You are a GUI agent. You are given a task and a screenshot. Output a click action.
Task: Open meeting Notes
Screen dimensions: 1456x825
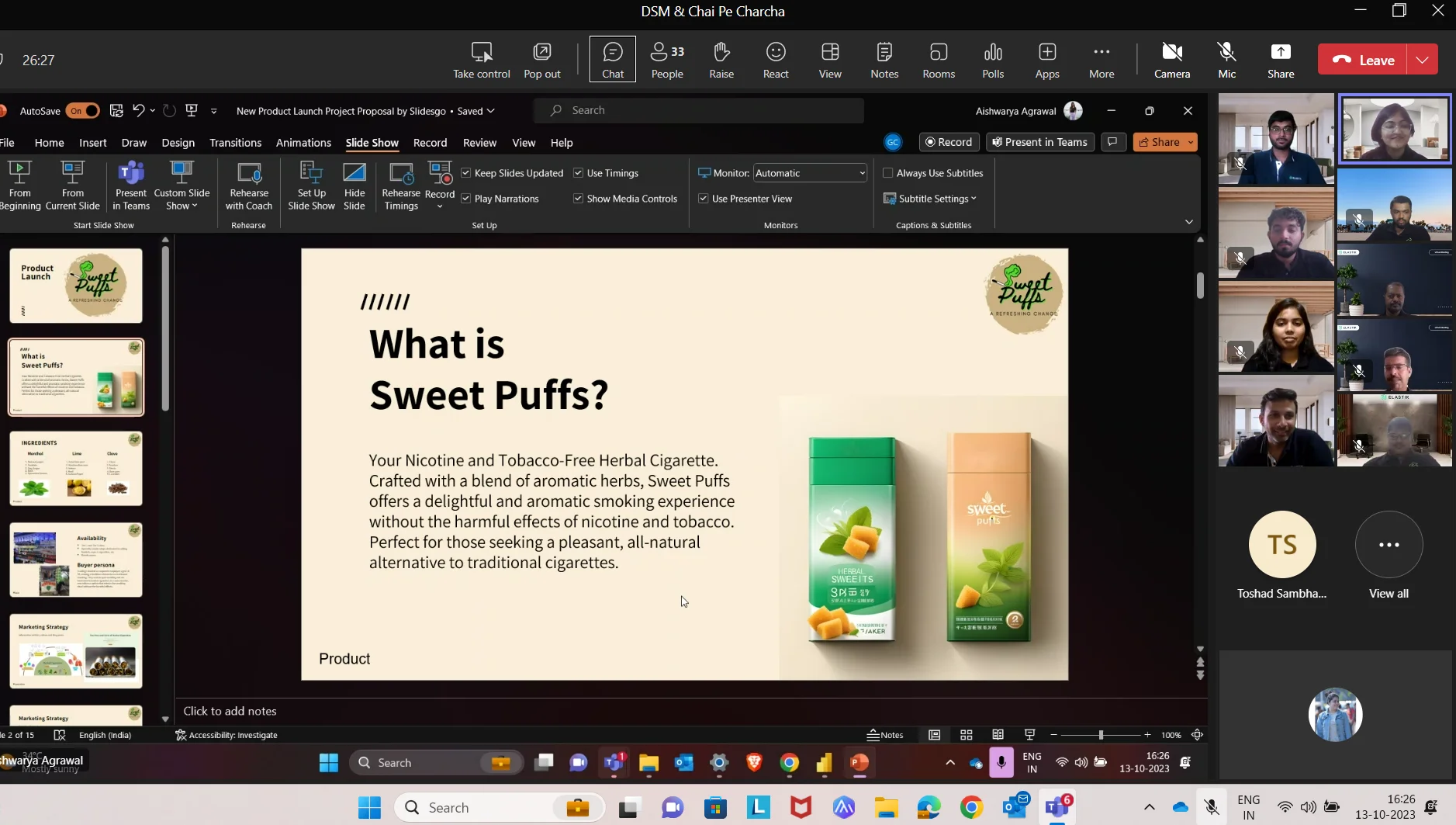(884, 60)
